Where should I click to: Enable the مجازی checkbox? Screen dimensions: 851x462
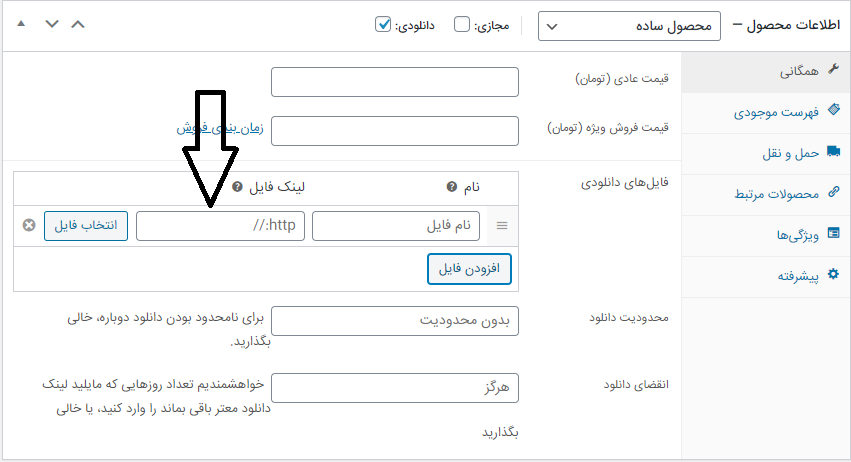point(462,24)
